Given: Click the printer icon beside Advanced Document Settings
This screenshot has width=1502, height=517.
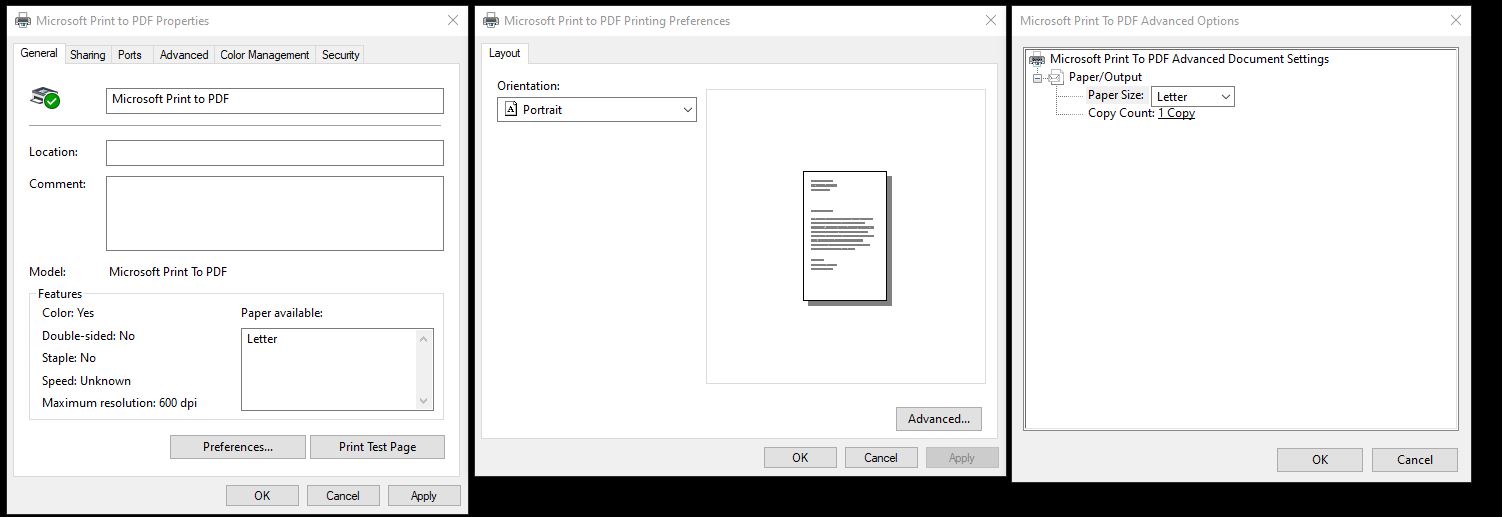Looking at the screenshot, I should [x=1037, y=59].
